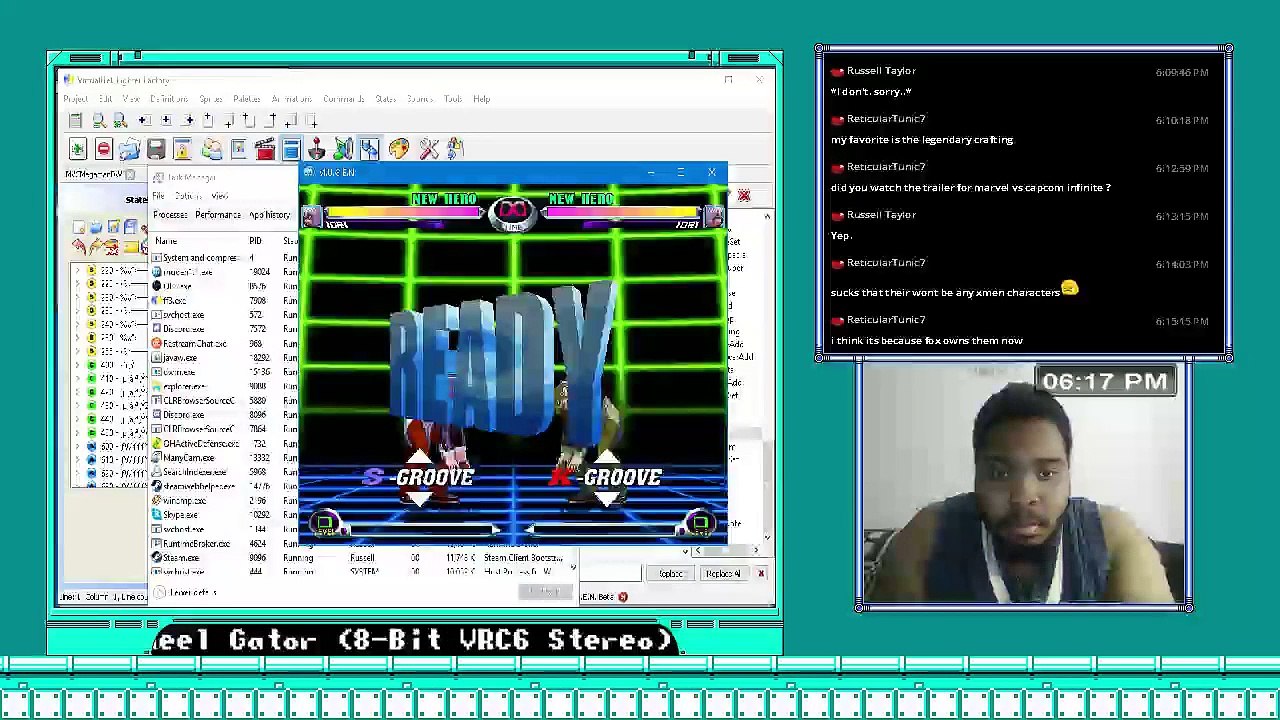
Task: Select the SearchIndexer.exe process row
Action: pyautogui.click(x=224, y=472)
